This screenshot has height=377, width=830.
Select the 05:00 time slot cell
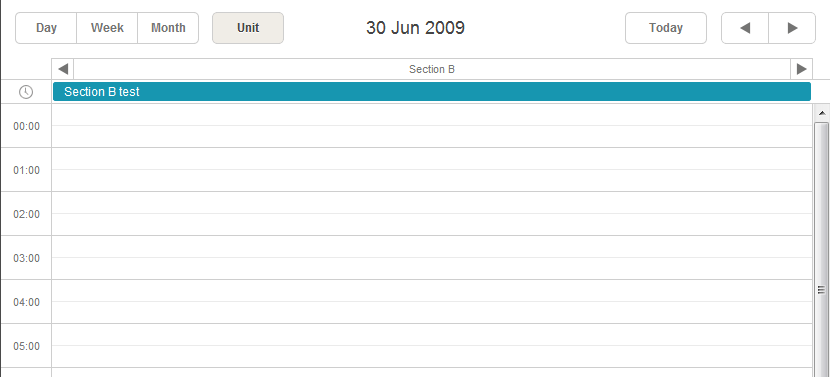coord(432,345)
